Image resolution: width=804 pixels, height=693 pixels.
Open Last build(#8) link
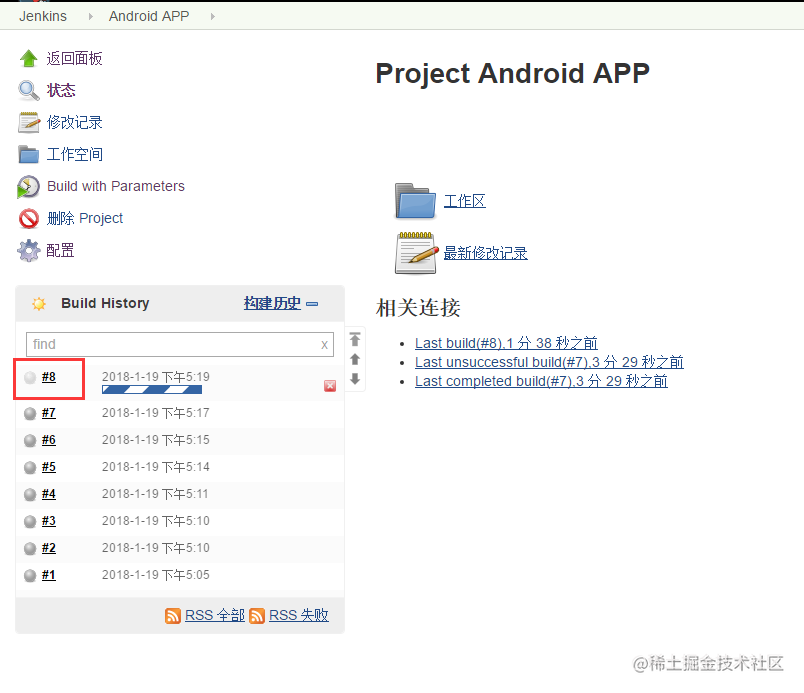point(506,343)
